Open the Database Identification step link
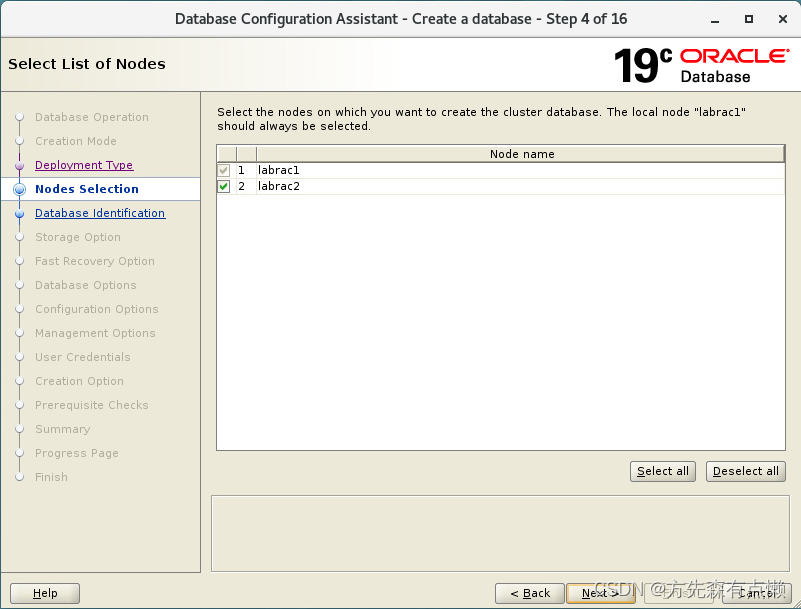Image resolution: width=801 pixels, height=609 pixels. coord(100,213)
